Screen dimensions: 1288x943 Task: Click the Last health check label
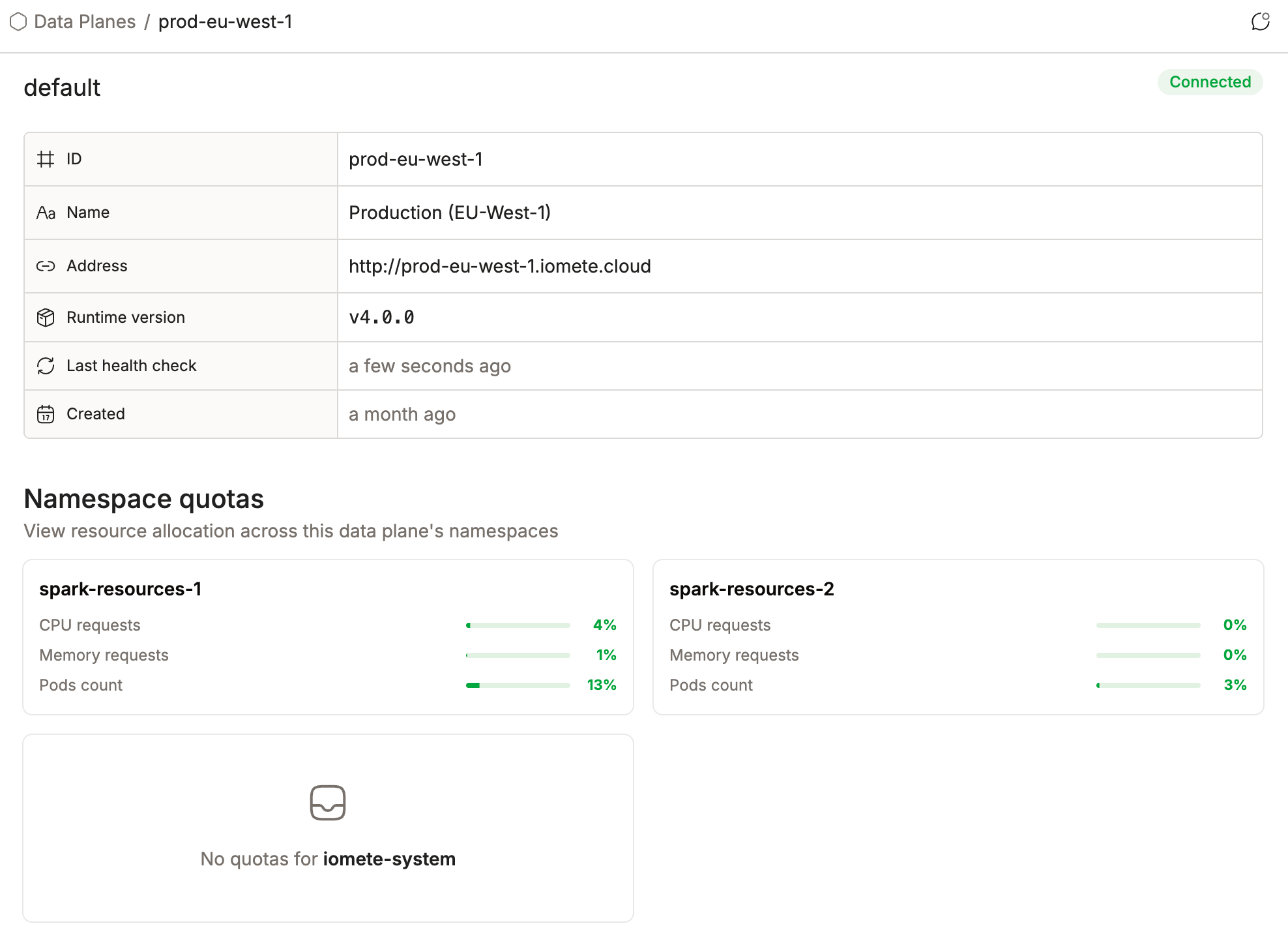132,366
